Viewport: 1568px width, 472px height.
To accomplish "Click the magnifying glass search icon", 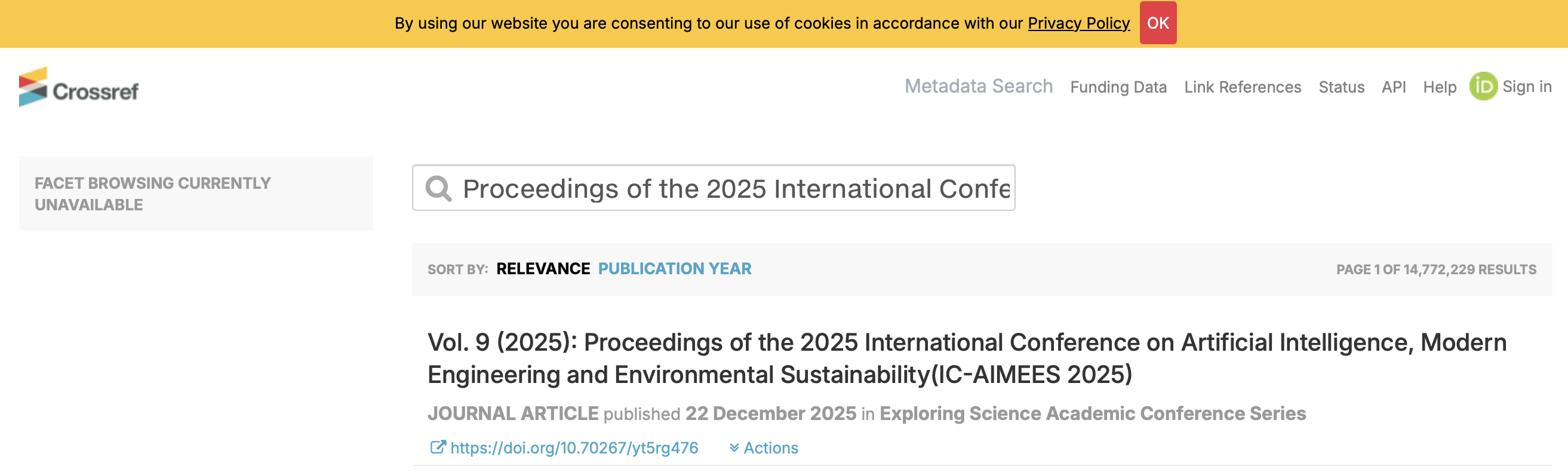I will [438, 189].
